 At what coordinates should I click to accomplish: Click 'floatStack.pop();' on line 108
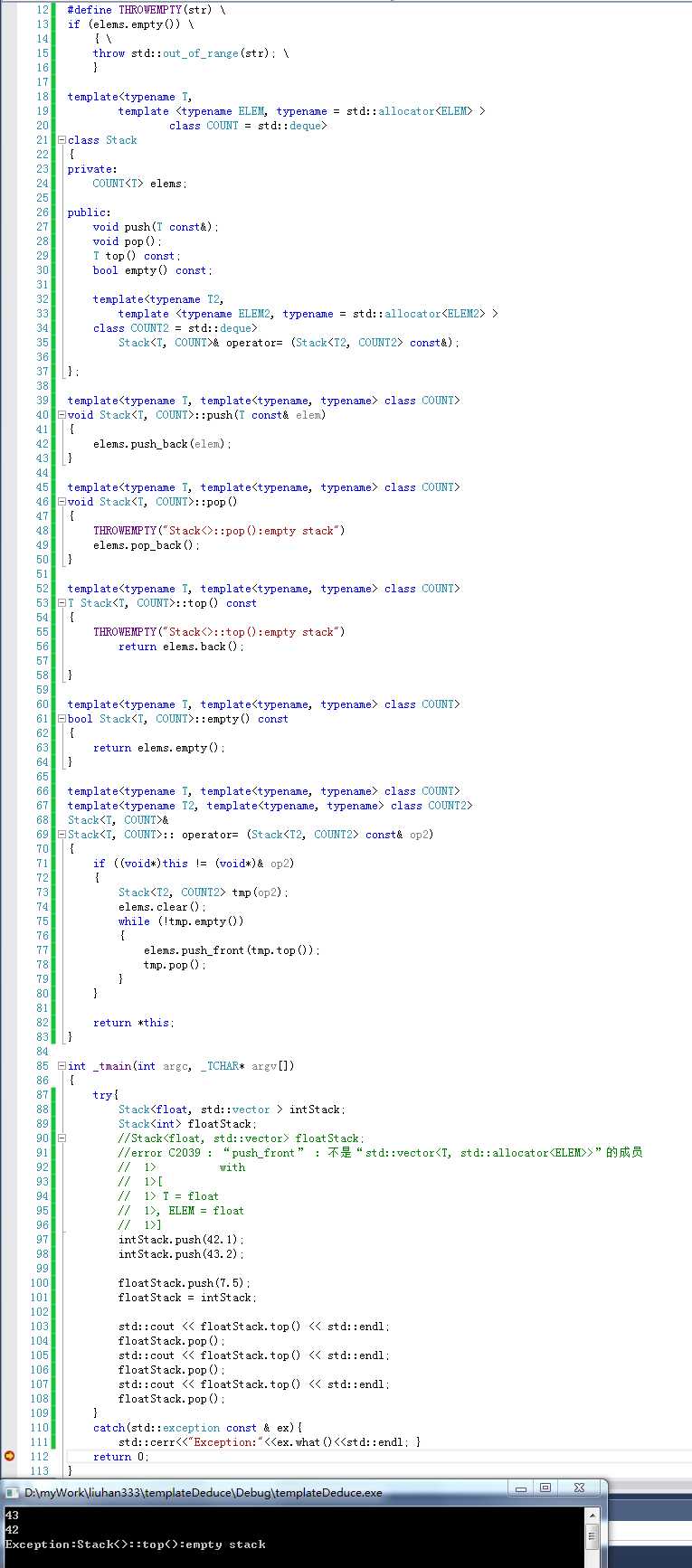[172, 1399]
